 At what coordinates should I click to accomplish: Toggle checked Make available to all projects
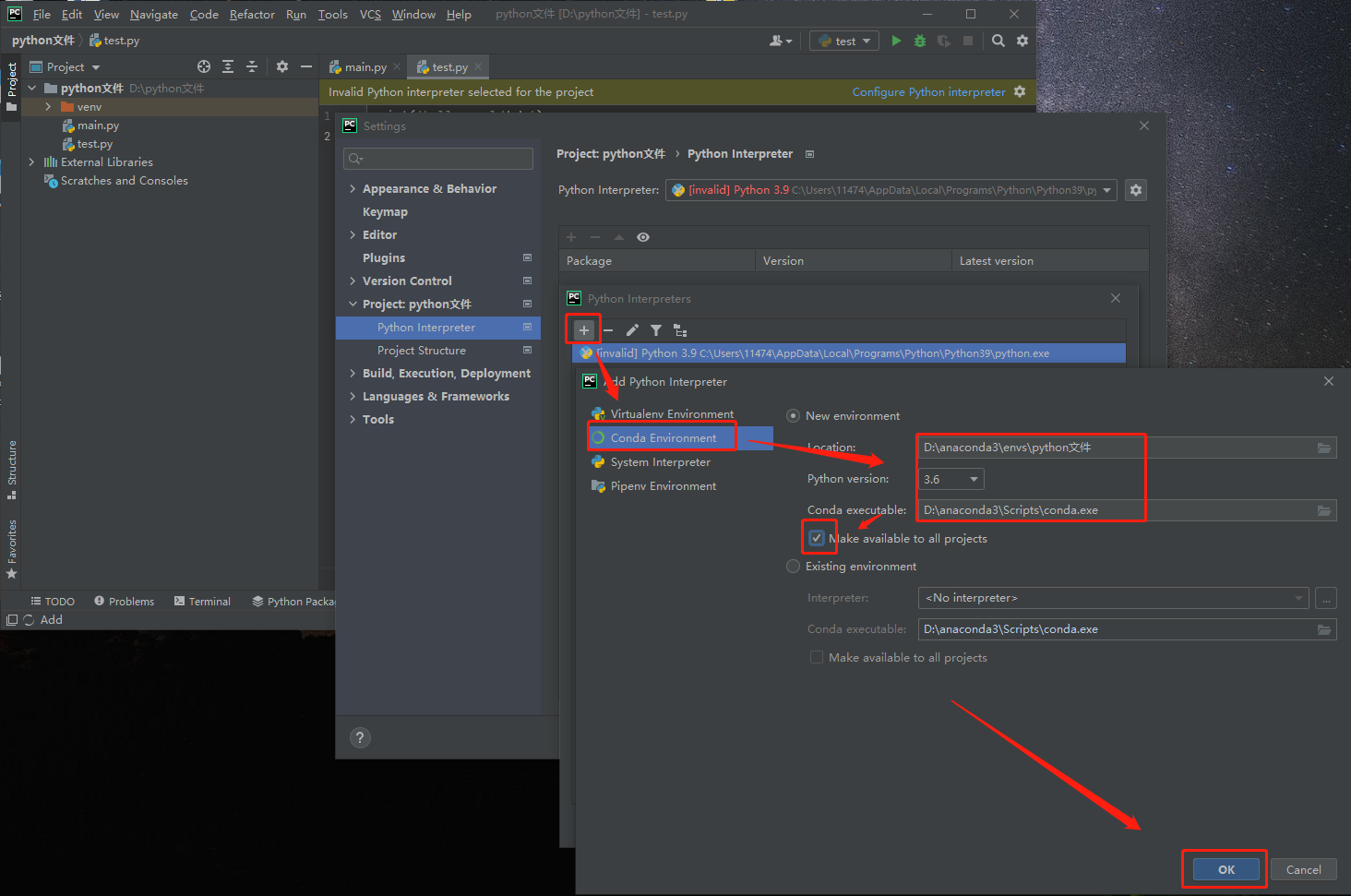pos(817,538)
